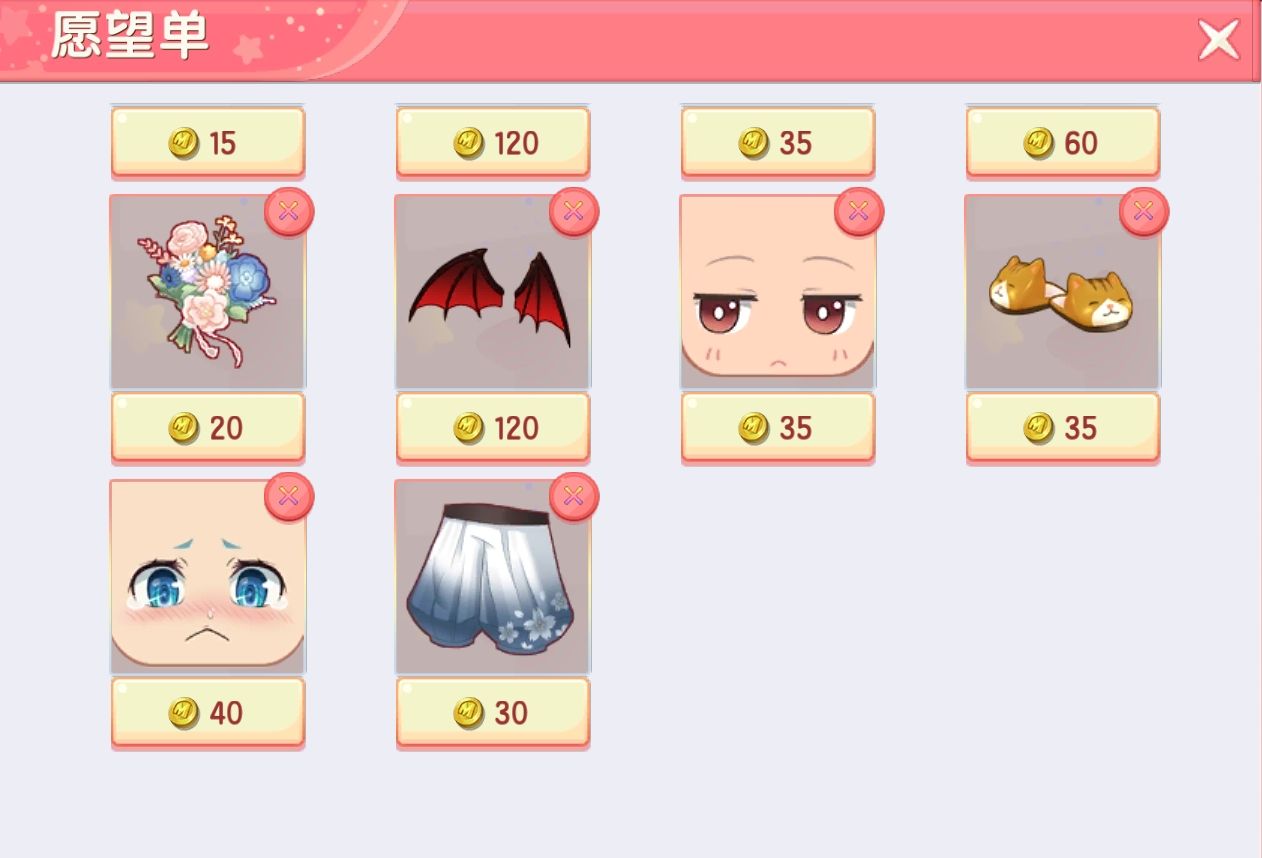Select the crying blue-eyed face thumbnail

point(208,577)
